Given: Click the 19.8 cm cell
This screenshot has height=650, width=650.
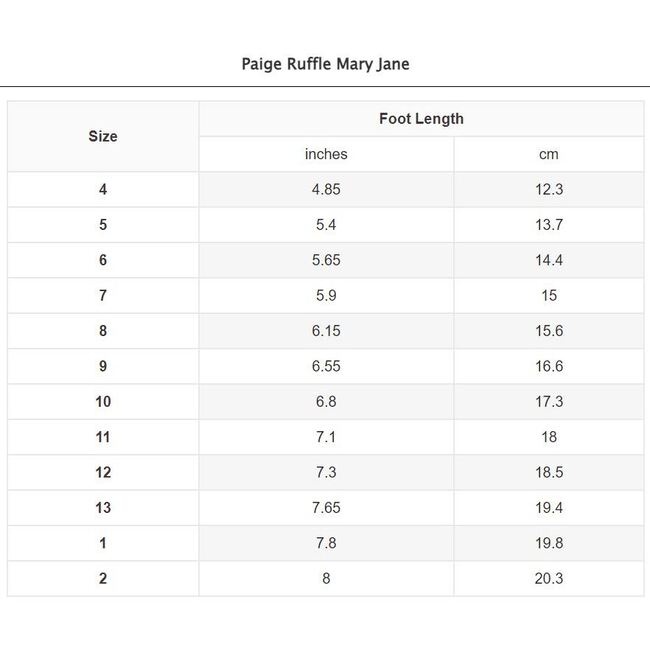Looking at the screenshot, I should [x=549, y=543].
